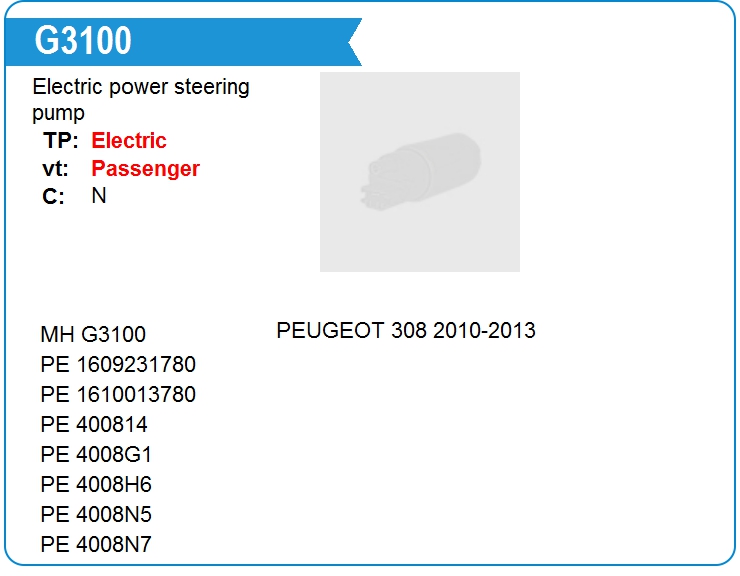Click reference number PE 400814
The image size is (740, 576).
tap(94, 424)
